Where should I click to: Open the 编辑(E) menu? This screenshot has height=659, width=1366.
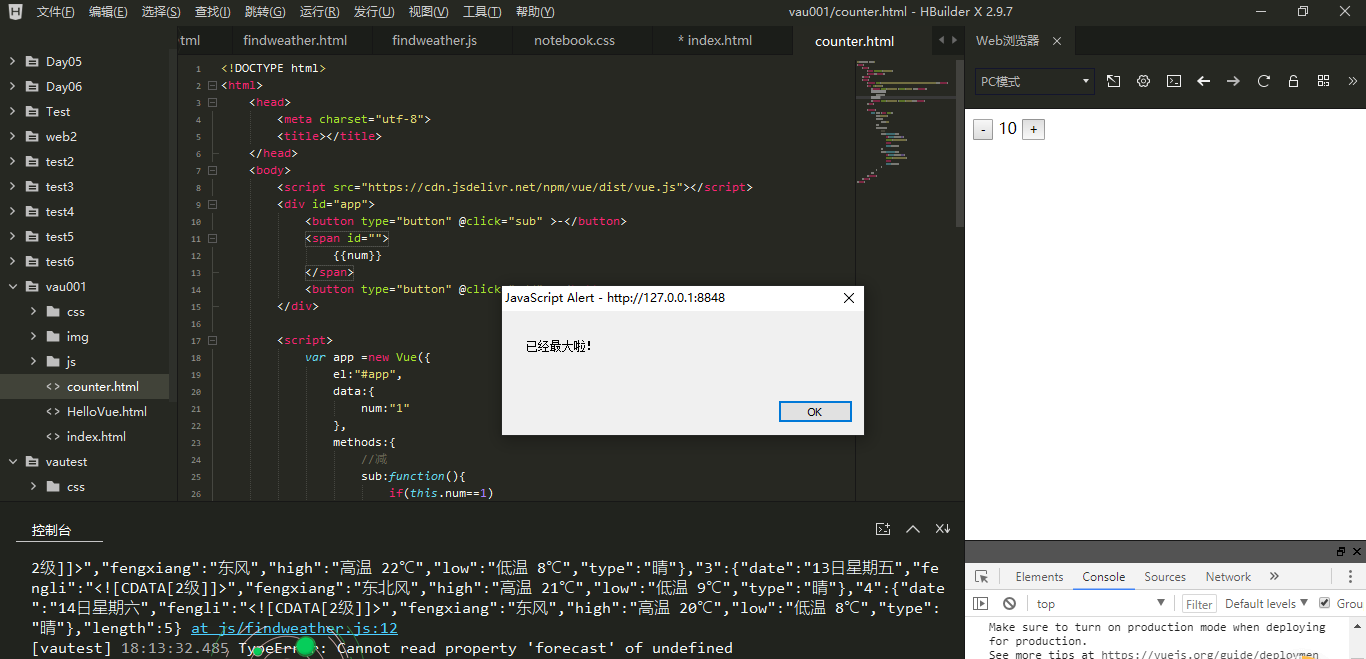click(x=108, y=11)
